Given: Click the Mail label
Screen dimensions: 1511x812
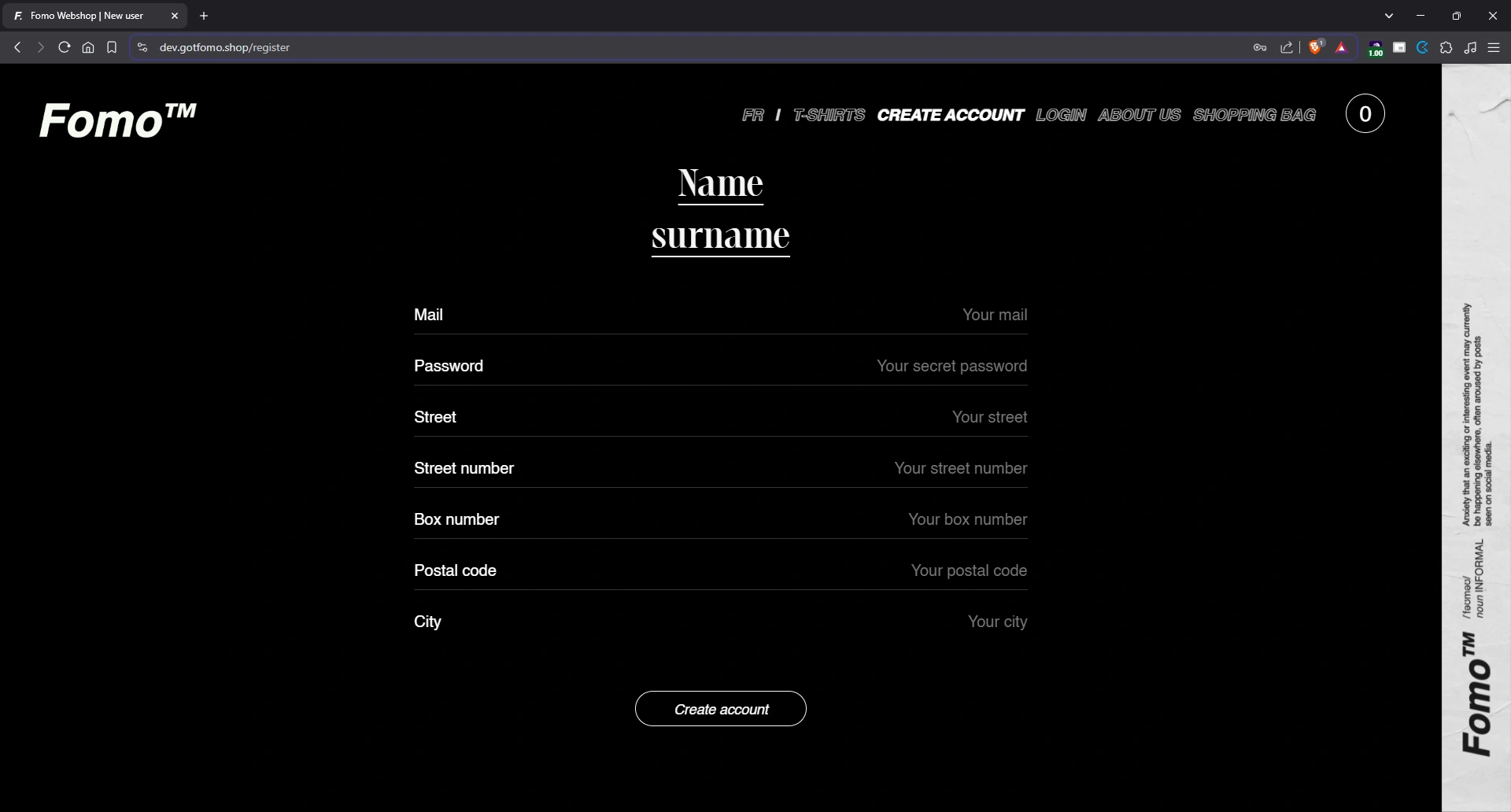Looking at the screenshot, I should point(428,315).
